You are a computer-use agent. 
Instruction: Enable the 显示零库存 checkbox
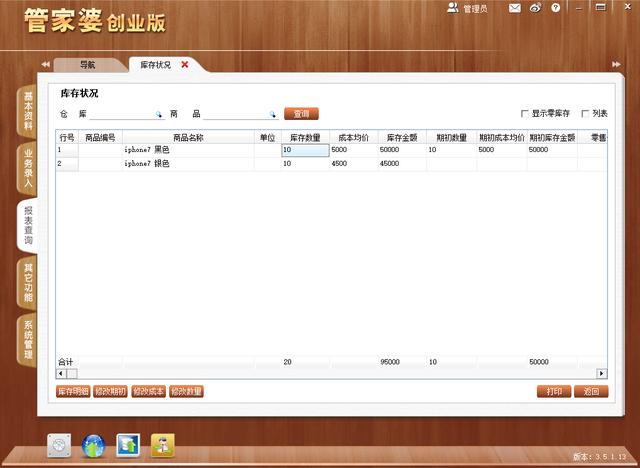click(x=525, y=114)
